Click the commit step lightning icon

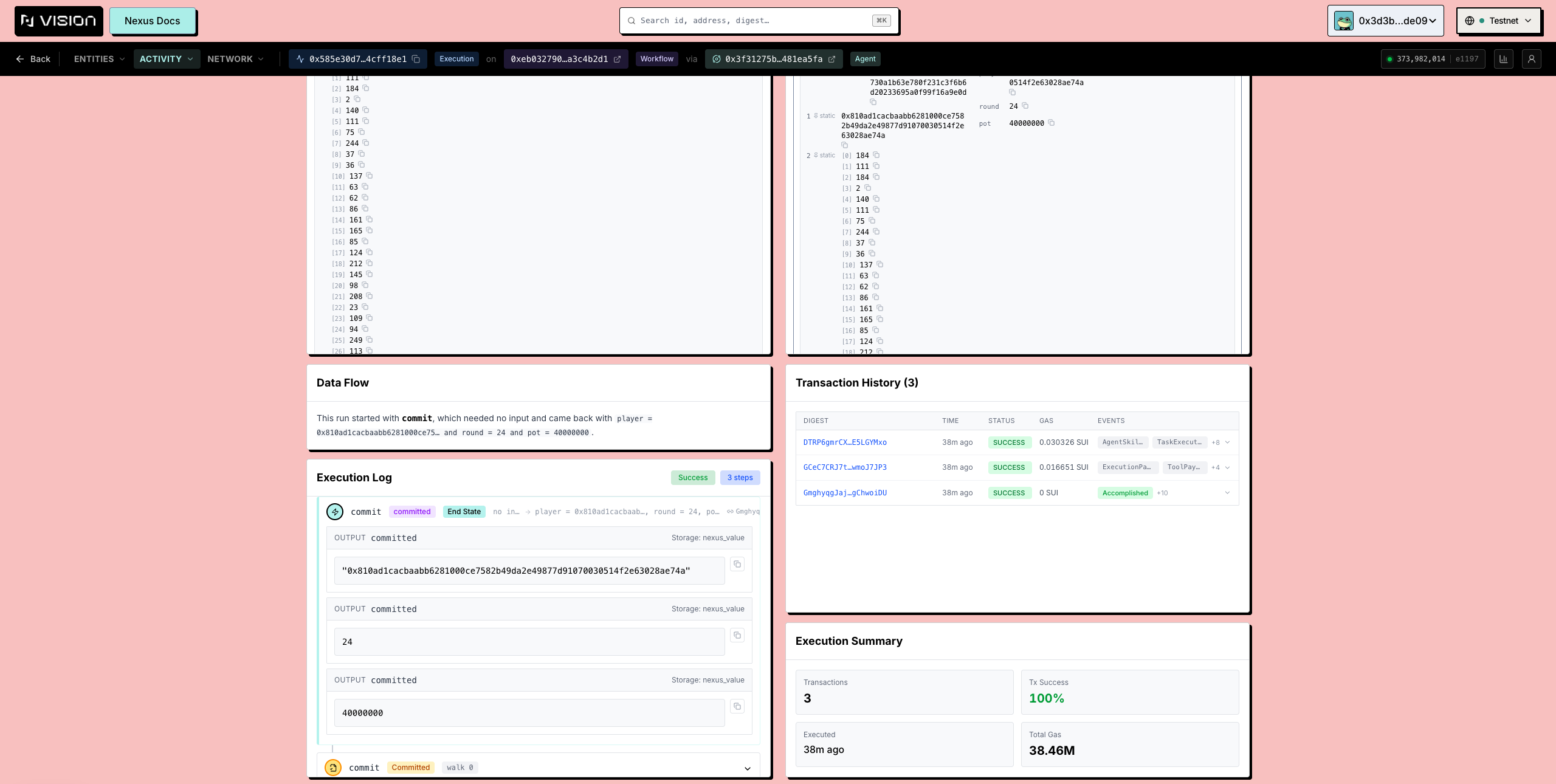(x=334, y=512)
